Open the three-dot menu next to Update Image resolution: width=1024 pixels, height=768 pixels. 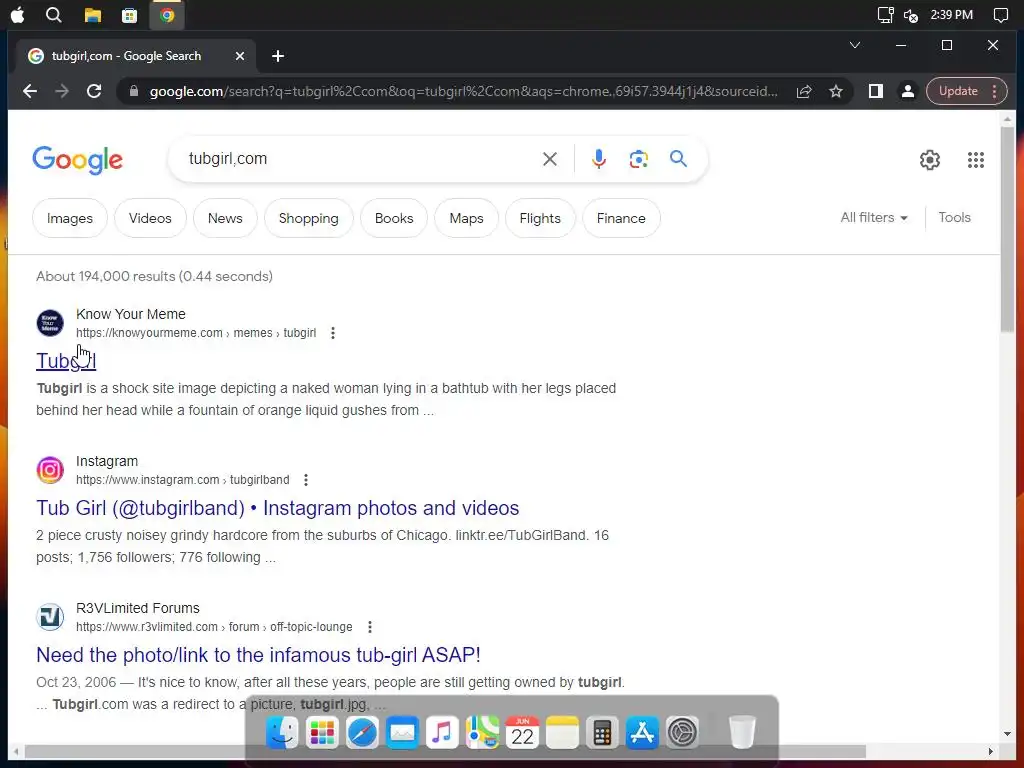(995, 91)
